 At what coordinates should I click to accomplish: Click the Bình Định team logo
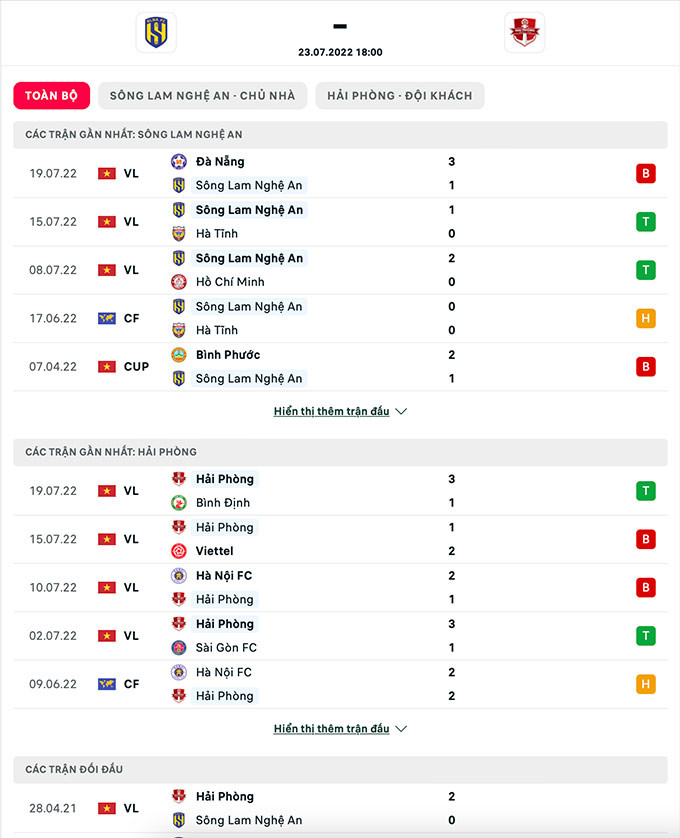pos(179,503)
